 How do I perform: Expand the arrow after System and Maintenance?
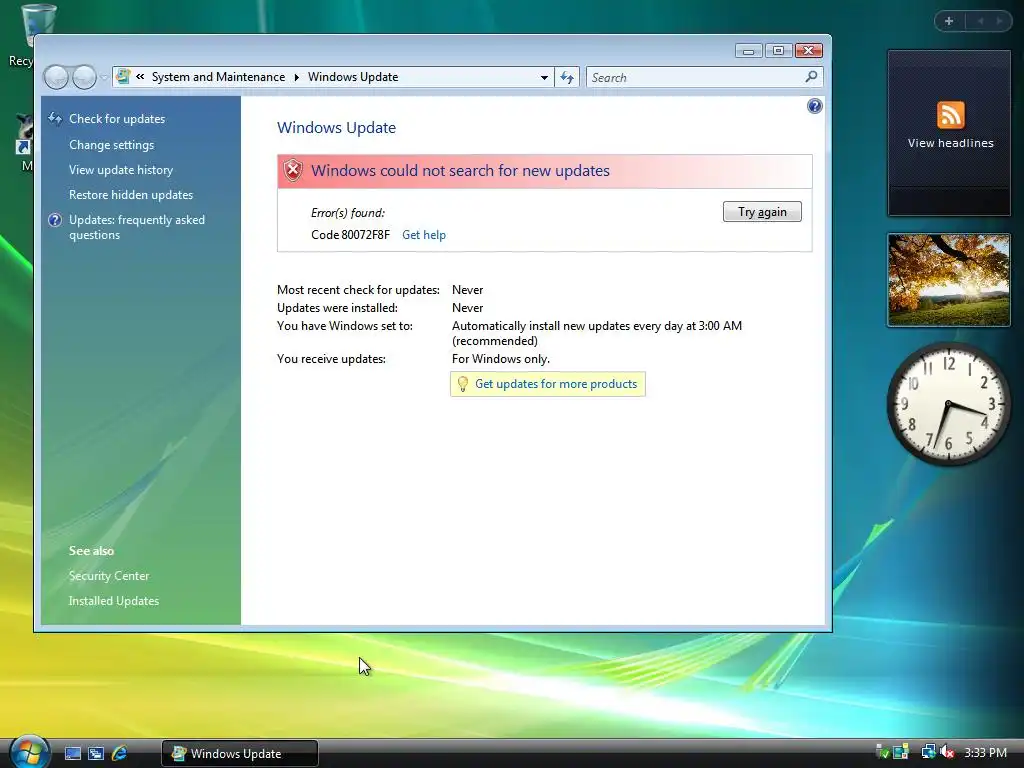click(x=296, y=77)
